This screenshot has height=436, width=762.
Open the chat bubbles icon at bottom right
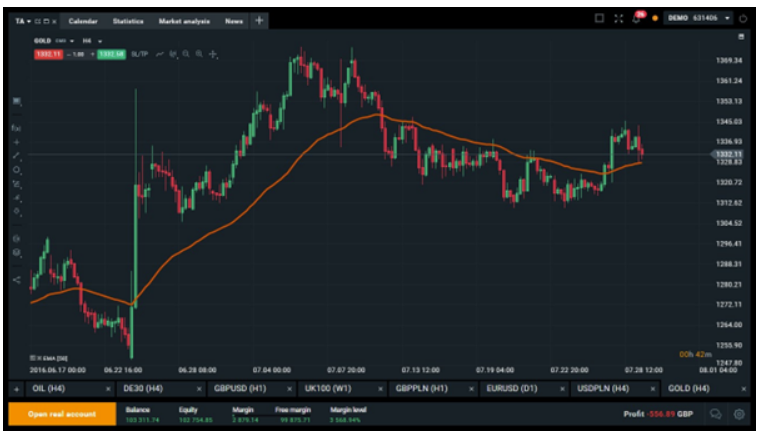pos(715,414)
